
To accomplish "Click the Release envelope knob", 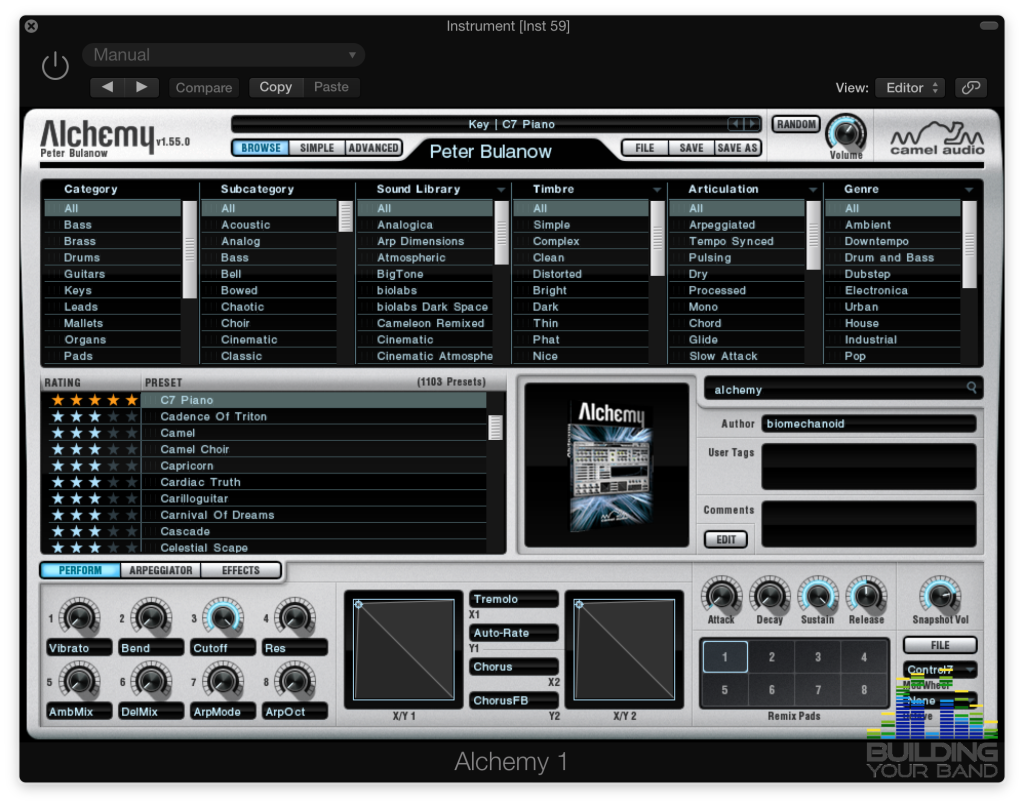I will coord(866,595).
